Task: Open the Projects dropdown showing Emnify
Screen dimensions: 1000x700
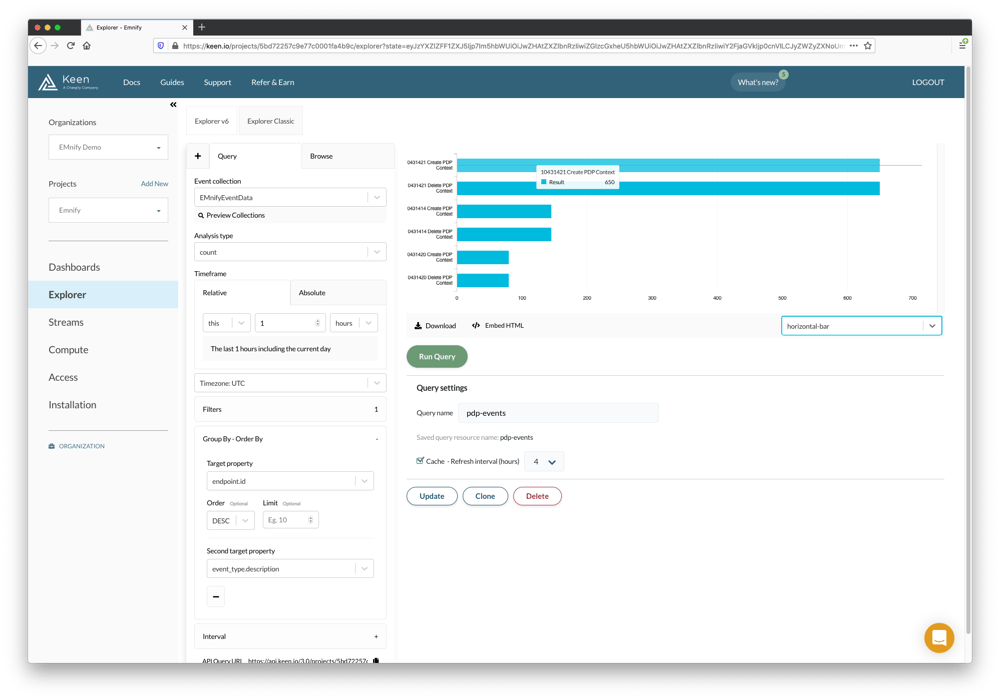Action: (x=108, y=210)
